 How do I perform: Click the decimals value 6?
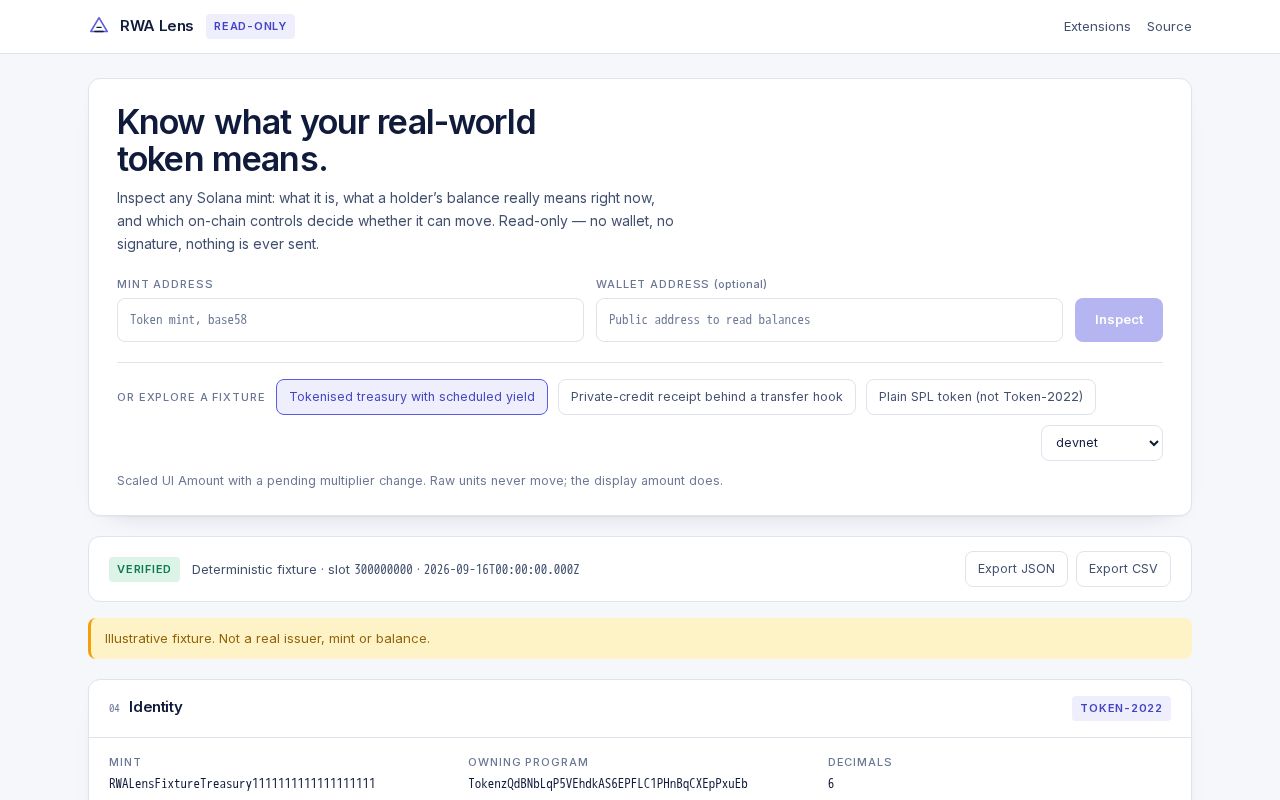[831, 784]
